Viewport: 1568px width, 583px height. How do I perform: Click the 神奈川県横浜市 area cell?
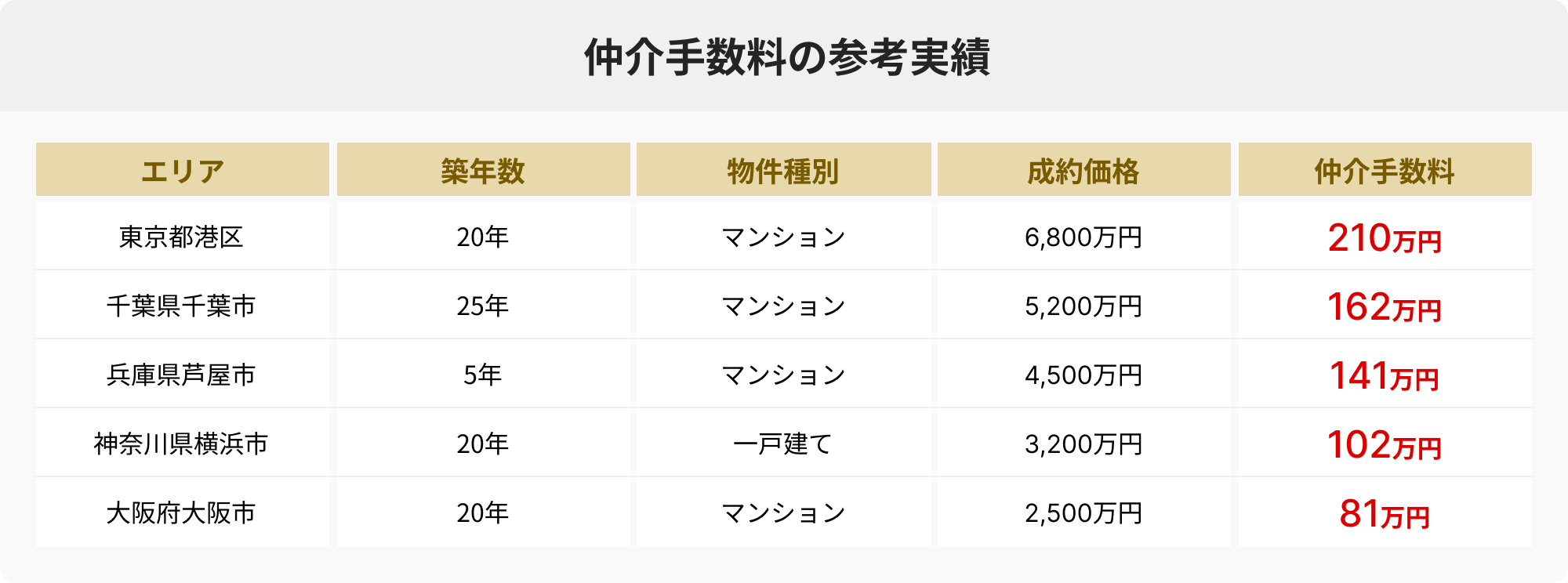click(182, 444)
